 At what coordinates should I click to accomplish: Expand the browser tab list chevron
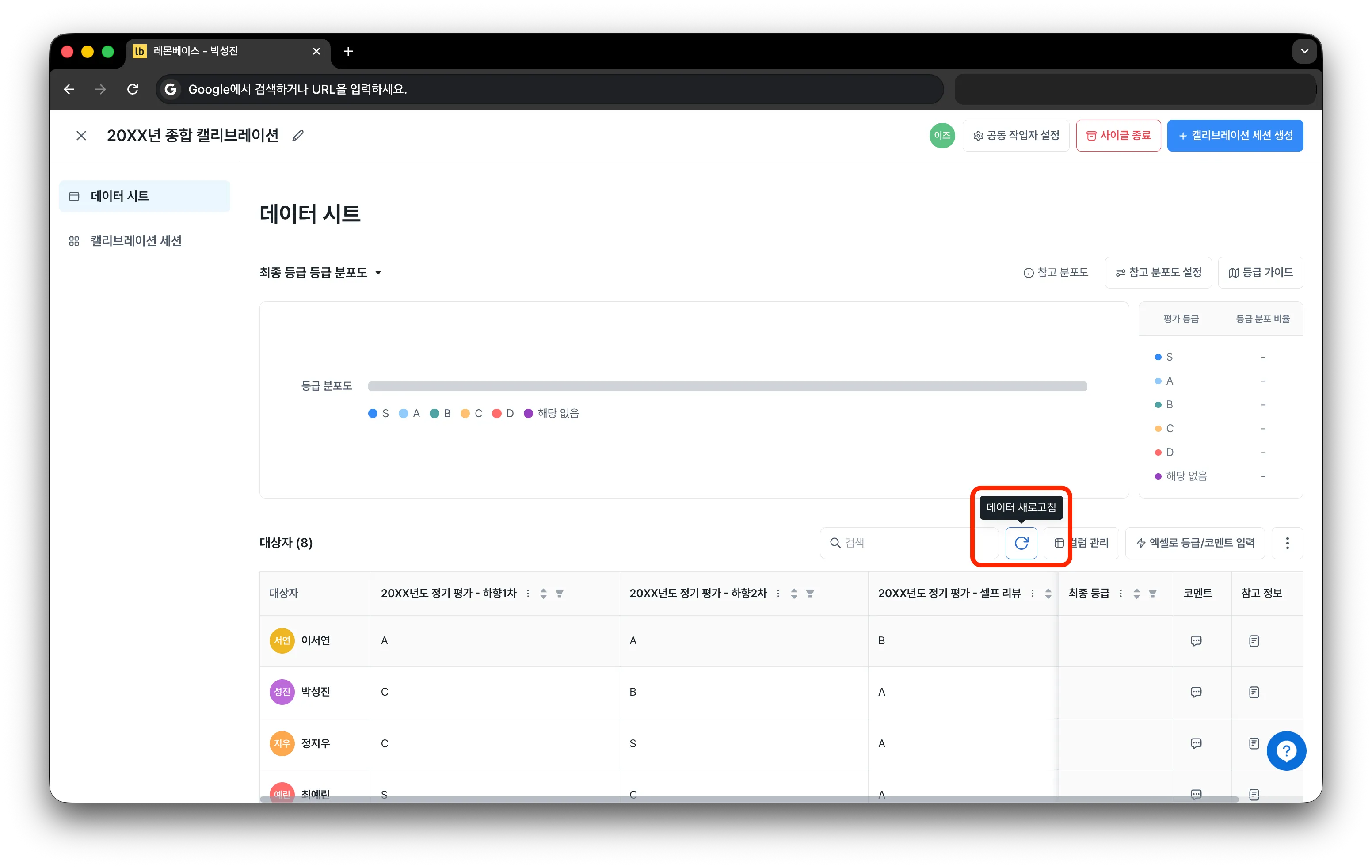[x=1304, y=52]
